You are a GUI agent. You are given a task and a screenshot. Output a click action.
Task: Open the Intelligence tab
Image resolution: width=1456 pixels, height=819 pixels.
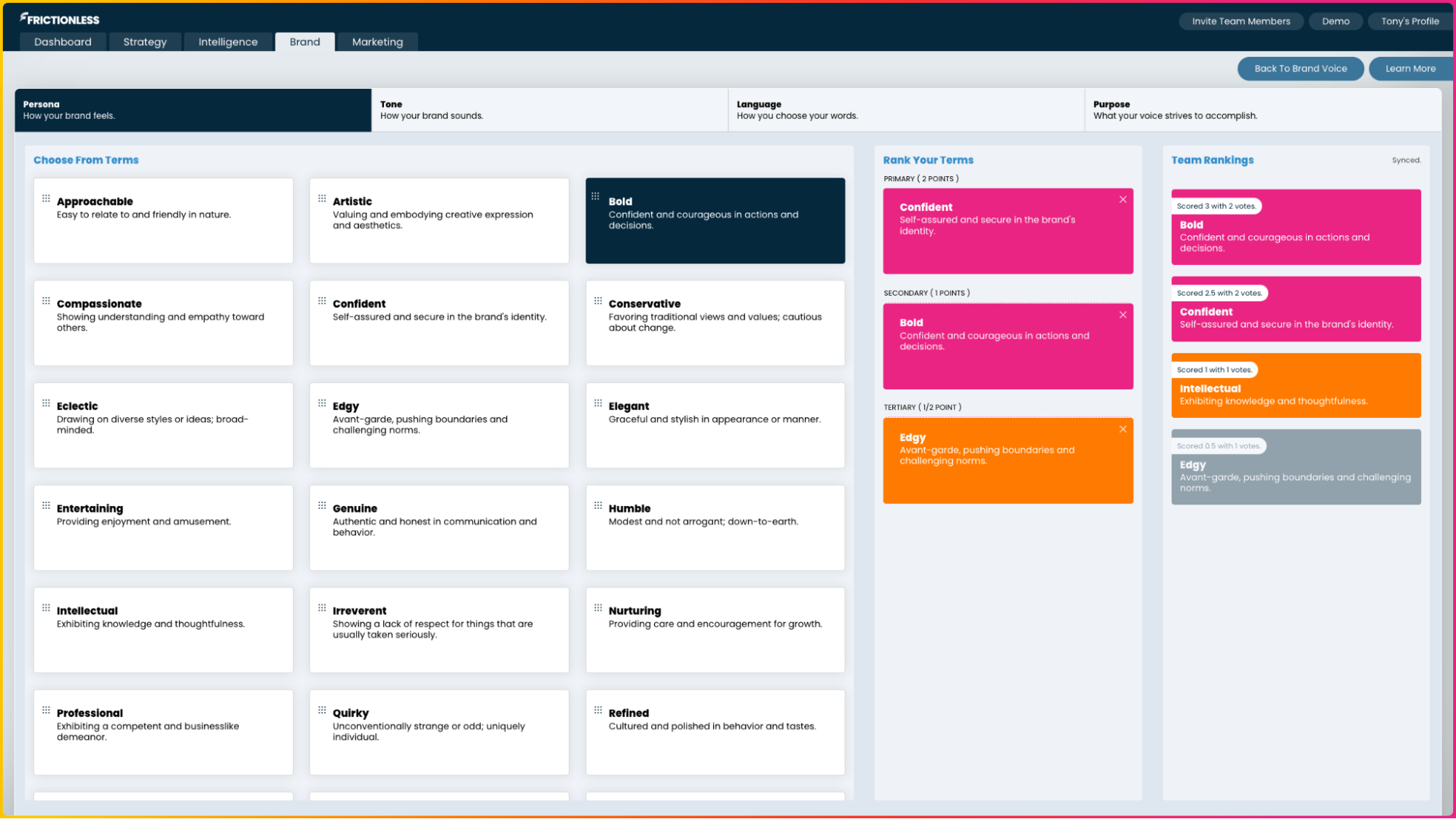[228, 42]
